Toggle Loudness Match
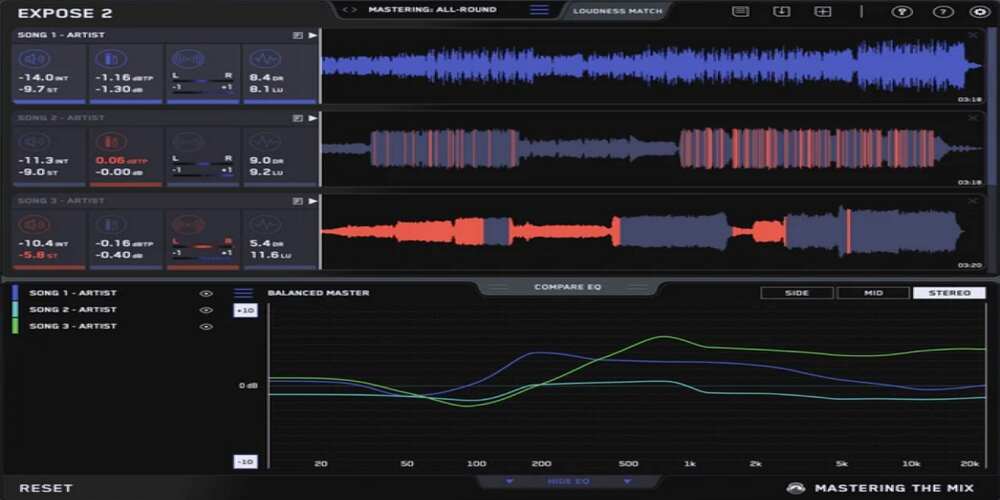The height and width of the screenshot is (500, 1000). (617, 11)
